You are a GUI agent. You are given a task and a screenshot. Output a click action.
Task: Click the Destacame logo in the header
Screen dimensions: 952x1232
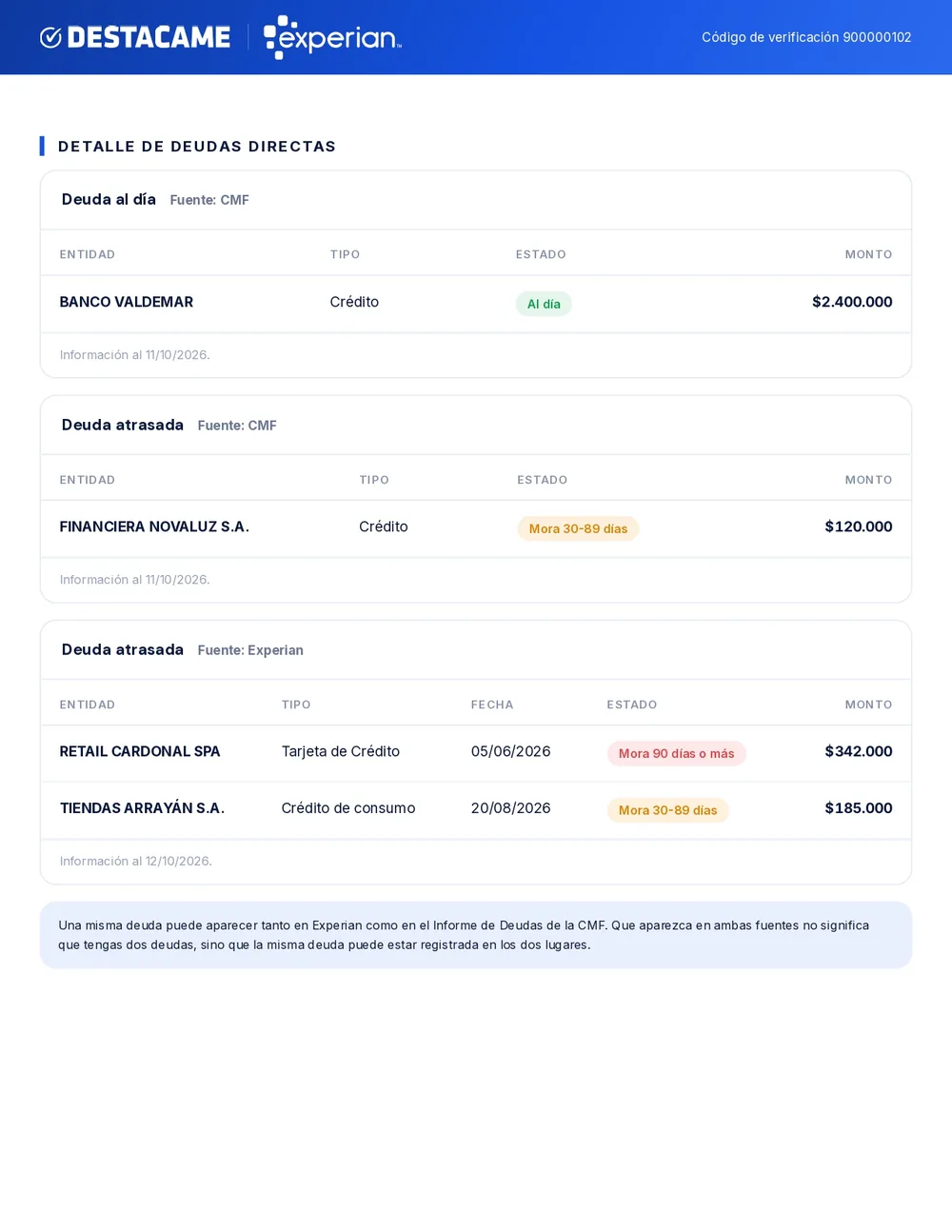point(135,37)
